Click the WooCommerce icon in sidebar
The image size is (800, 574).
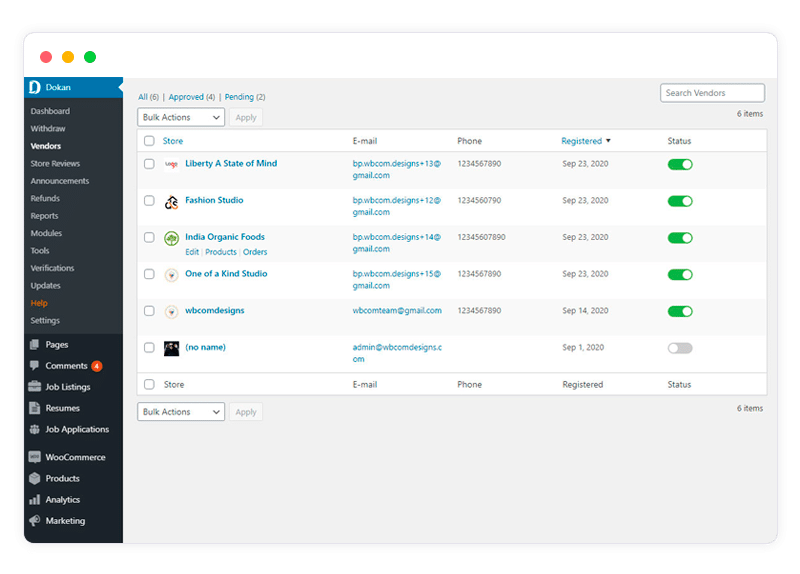[35, 457]
